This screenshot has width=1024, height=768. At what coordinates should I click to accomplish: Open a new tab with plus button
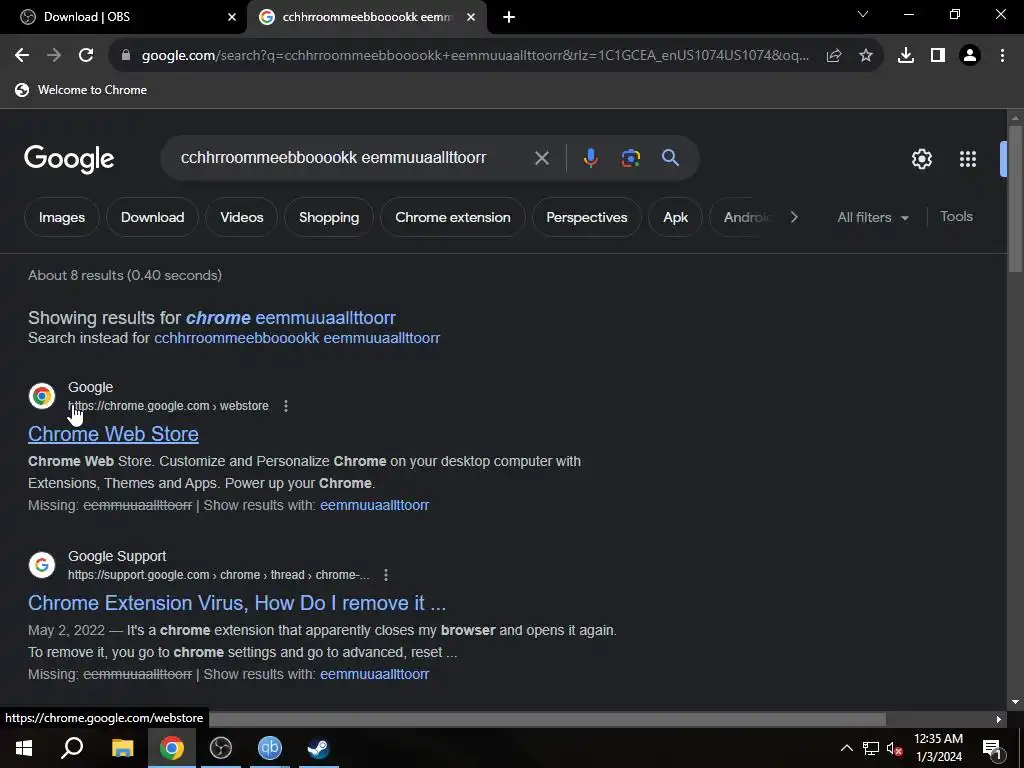509,17
